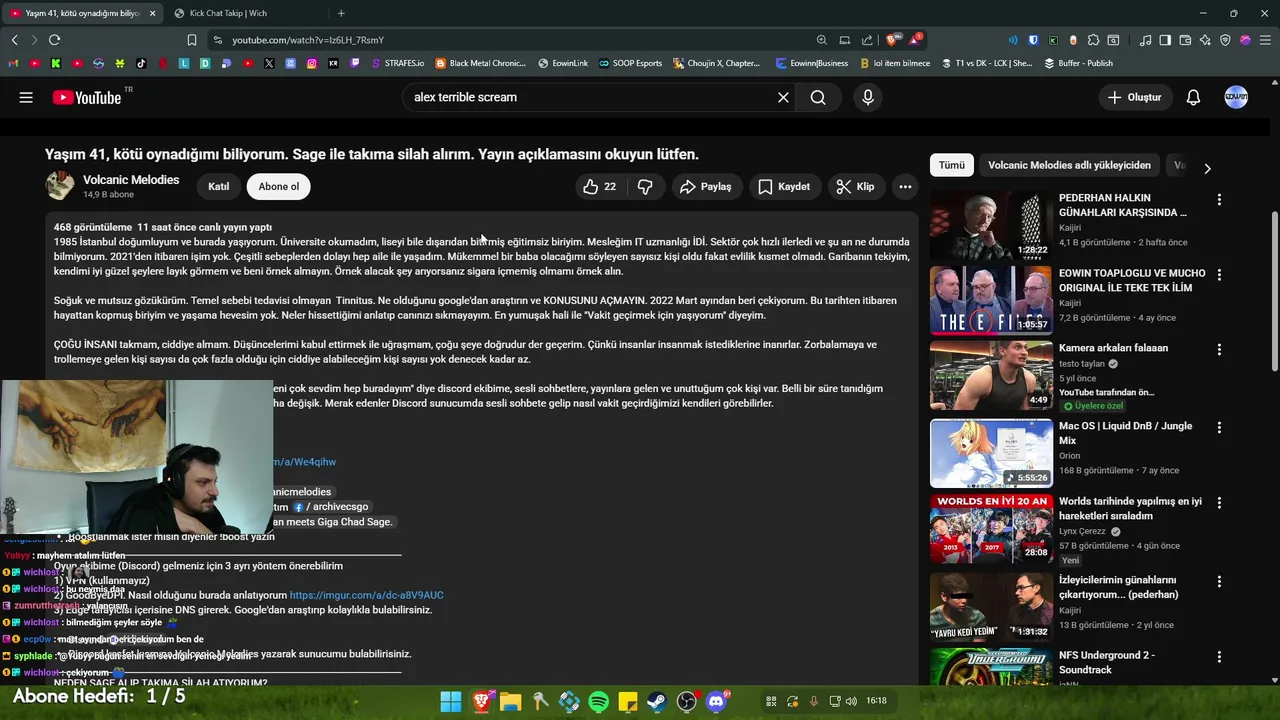Close the YouTube browser tab

pyautogui.click(x=153, y=13)
